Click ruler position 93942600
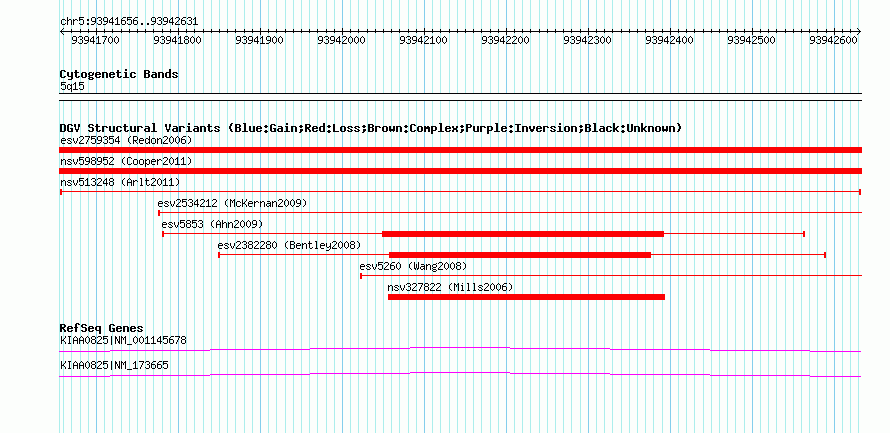Screen dimensions: 890x433 834,40
